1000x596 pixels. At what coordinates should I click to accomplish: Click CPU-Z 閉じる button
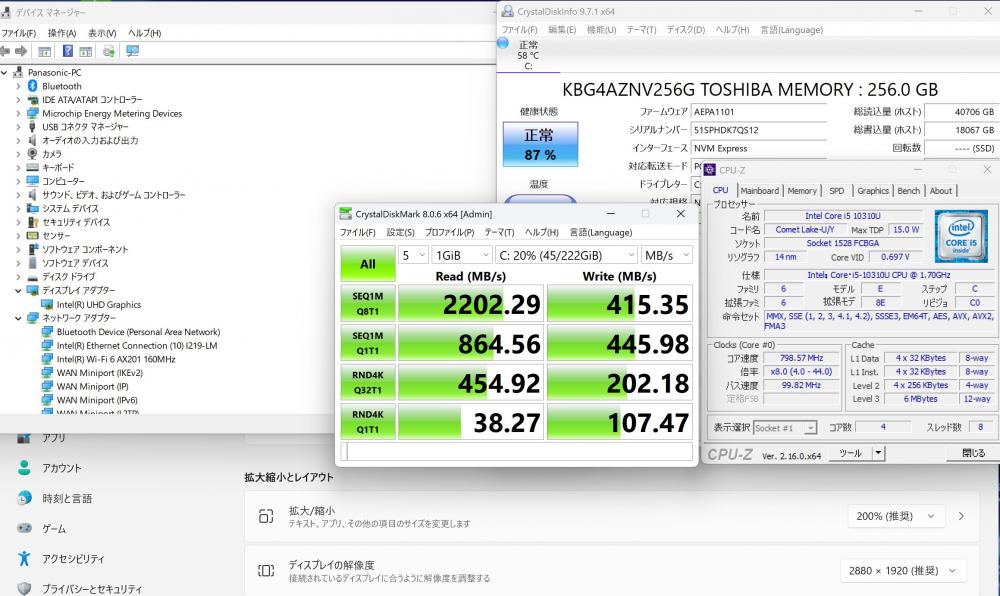[x=973, y=453]
